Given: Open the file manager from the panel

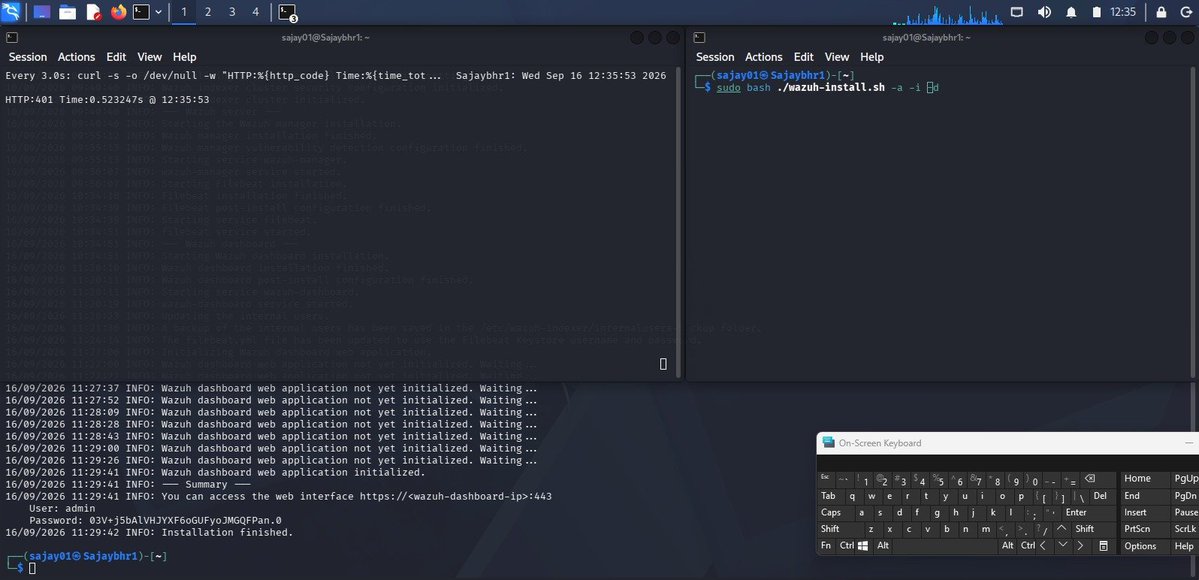Looking at the screenshot, I should coord(67,12).
